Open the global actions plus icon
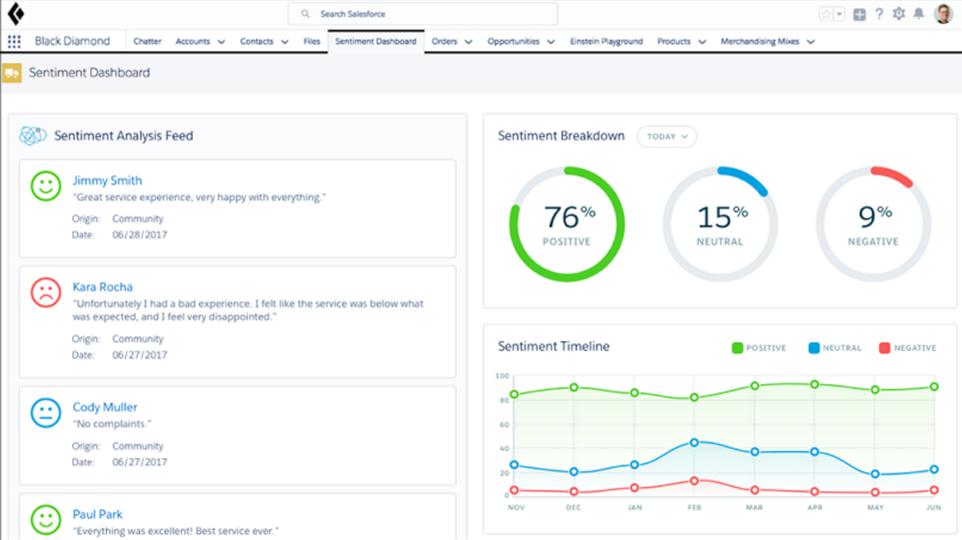962x540 pixels. [x=859, y=14]
